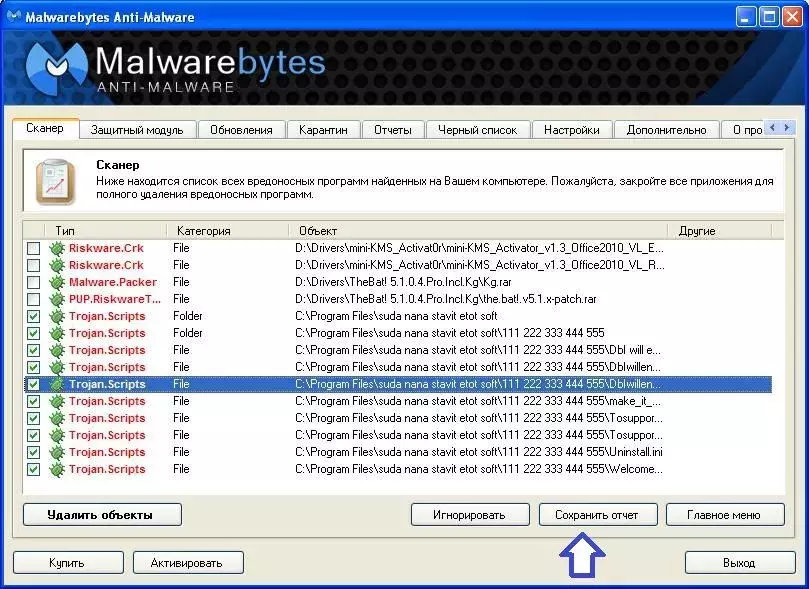Uncheck the Welcome... Trojan.Scripts checkbox
Viewport: 809px width, 589px height.
point(34,469)
